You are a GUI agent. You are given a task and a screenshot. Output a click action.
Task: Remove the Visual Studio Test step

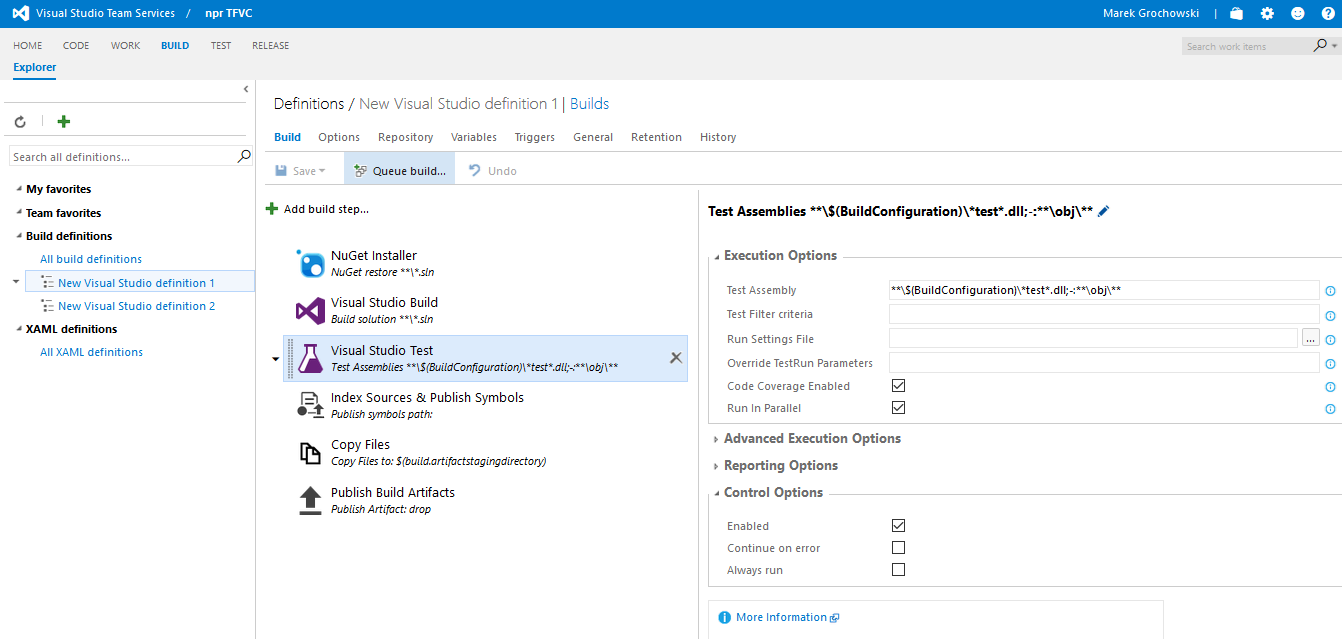(x=675, y=358)
